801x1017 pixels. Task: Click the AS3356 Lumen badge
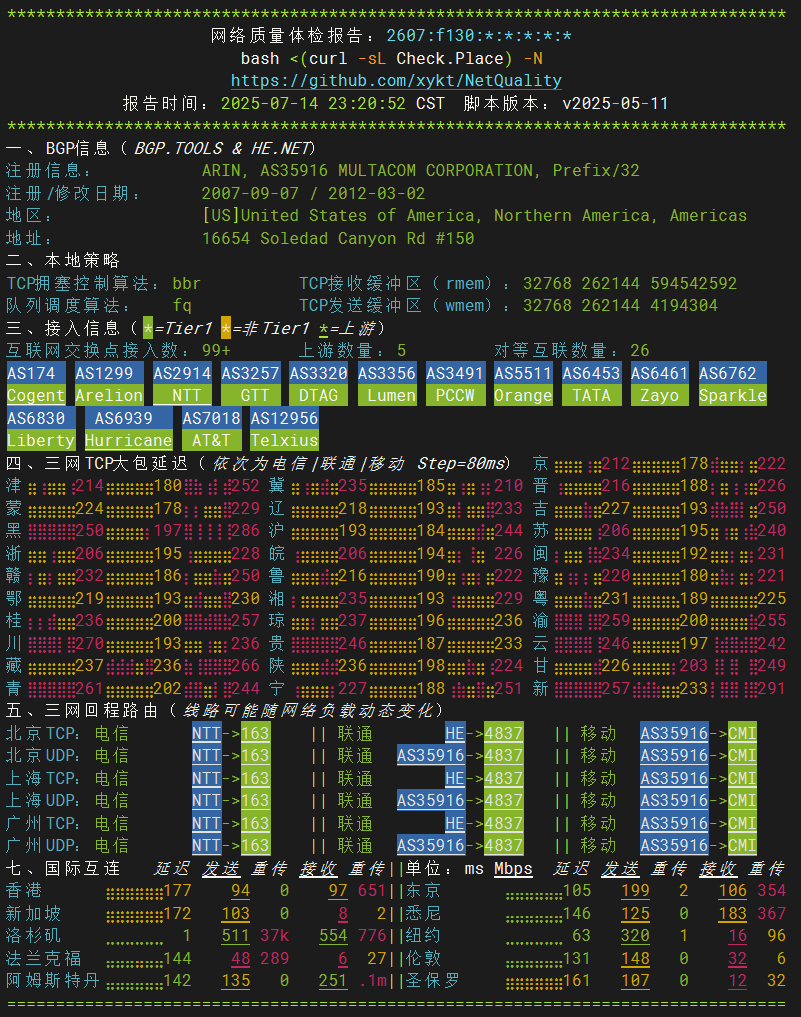pyautogui.click(x=387, y=384)
